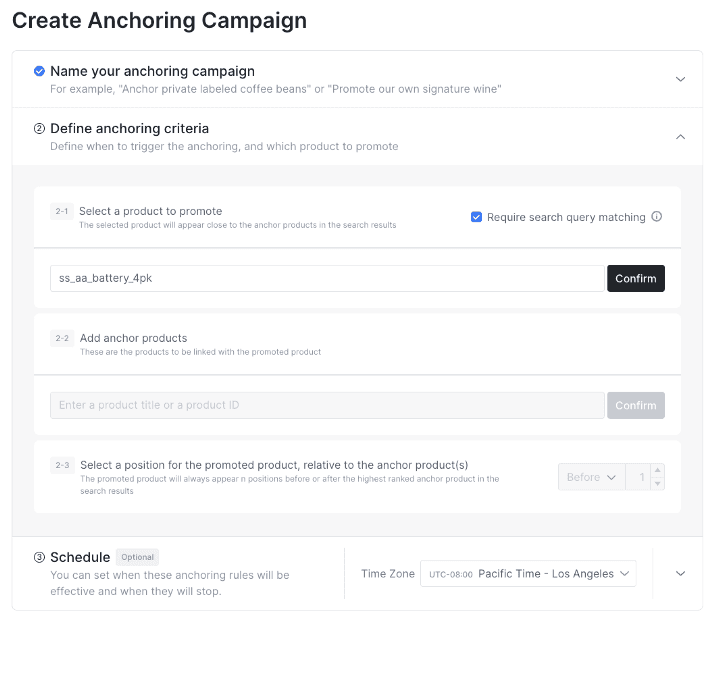This screenshot has width=720, height=686.
Task: Click the blue completed checkmark icon for step one
Action: point(39,71)
